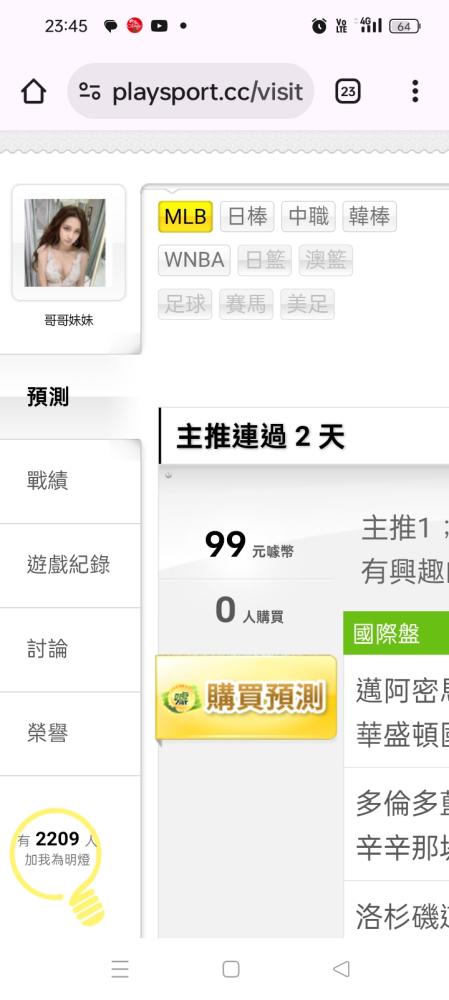The height and width of the screenshot is (1000, 449).
Task: Open the Chrome three-dot menu
Action: pos(415,91)
